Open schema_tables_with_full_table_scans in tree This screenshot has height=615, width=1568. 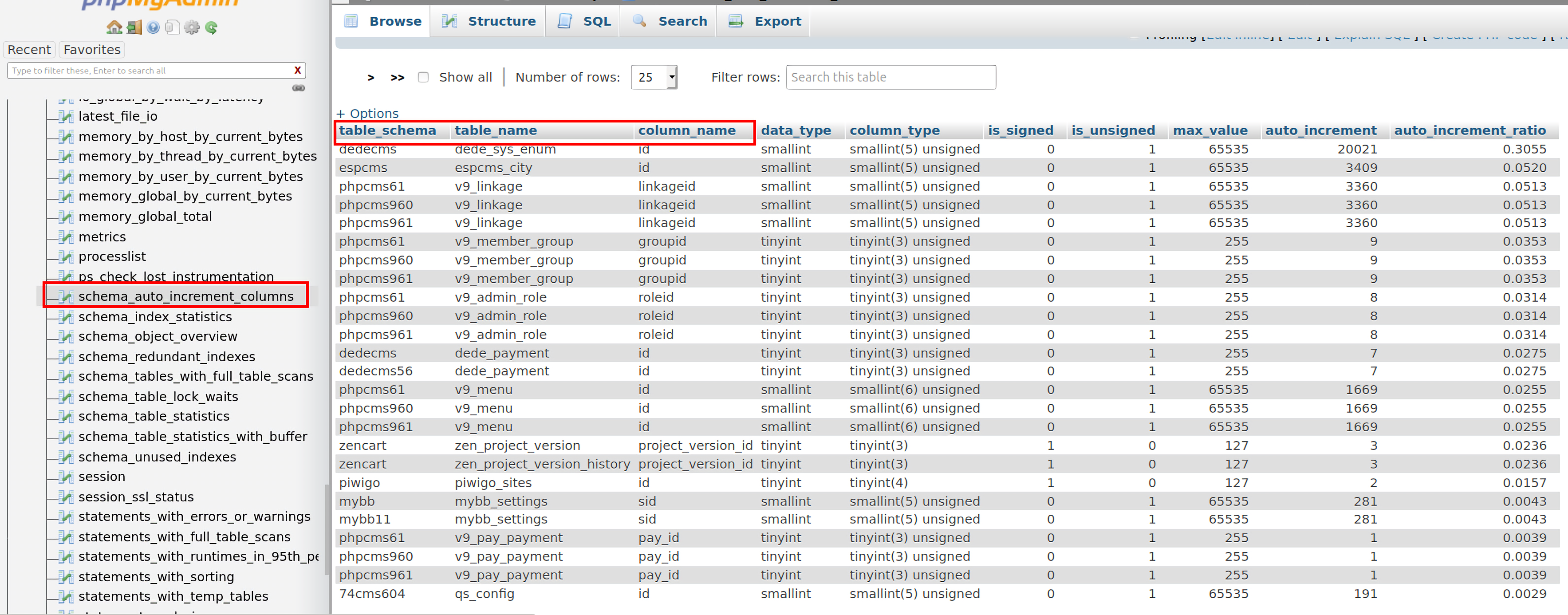click(x=195, y=376)
